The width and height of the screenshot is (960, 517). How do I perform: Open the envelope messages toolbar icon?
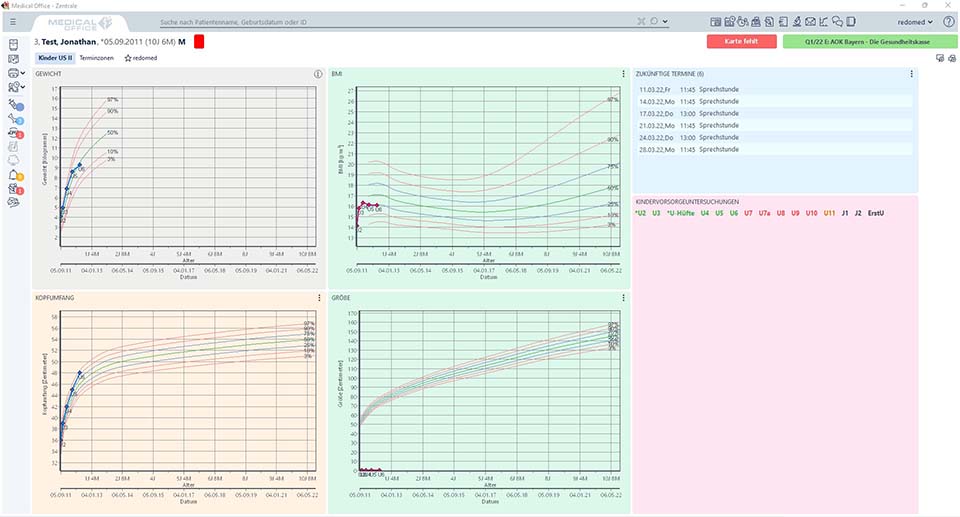tap(810, 22)
